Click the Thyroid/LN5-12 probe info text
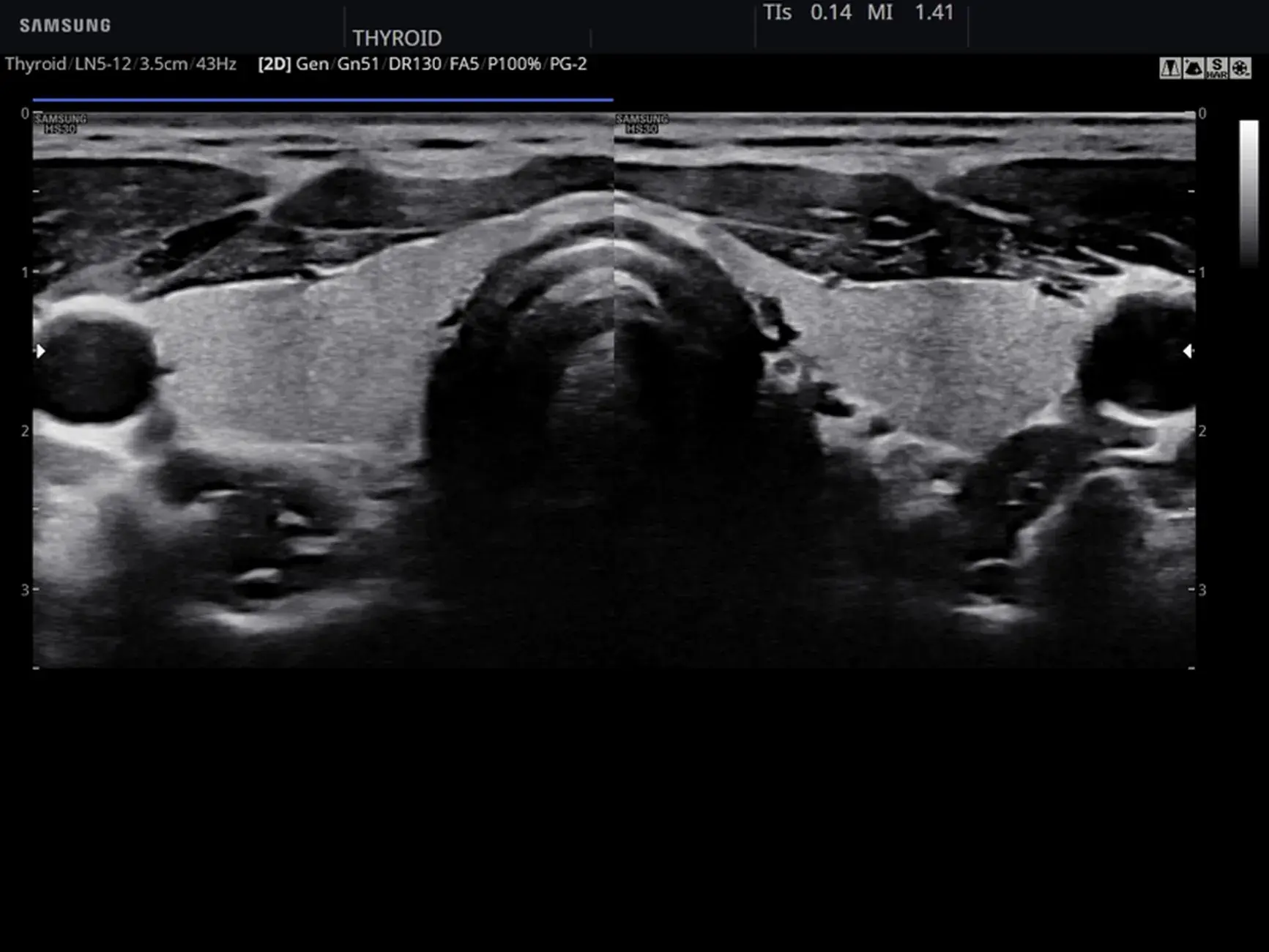 (68, 64)
